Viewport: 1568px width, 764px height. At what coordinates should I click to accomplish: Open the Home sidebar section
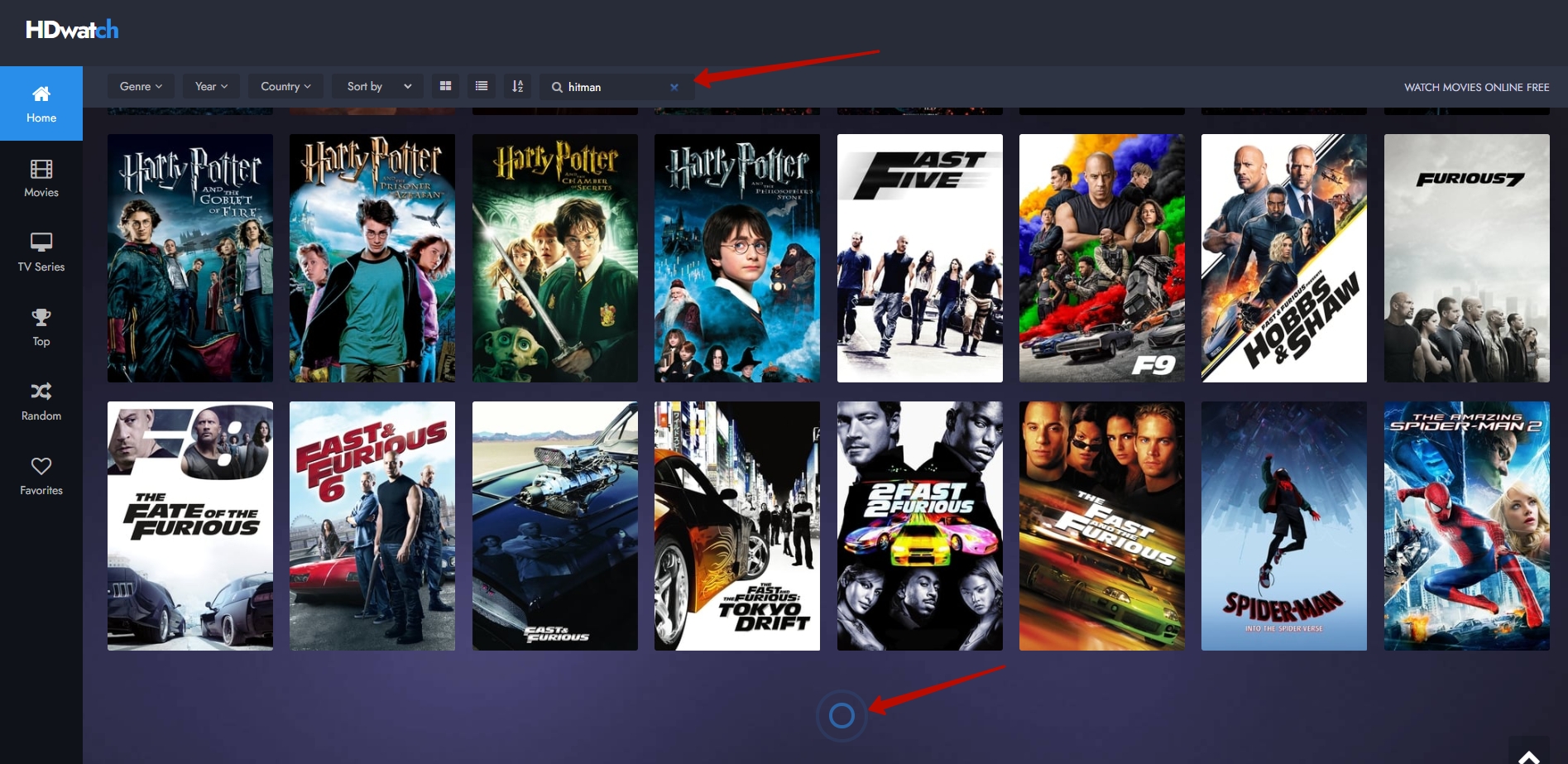coord(41,103)
